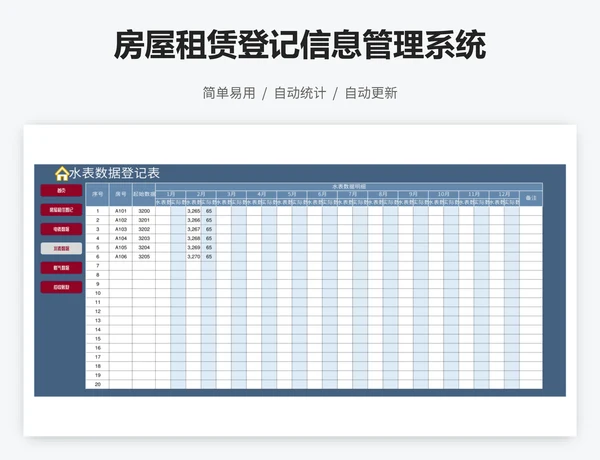Select the 序号 column header
The height and width of the screenshot is (460, 600).
[98, 194]
